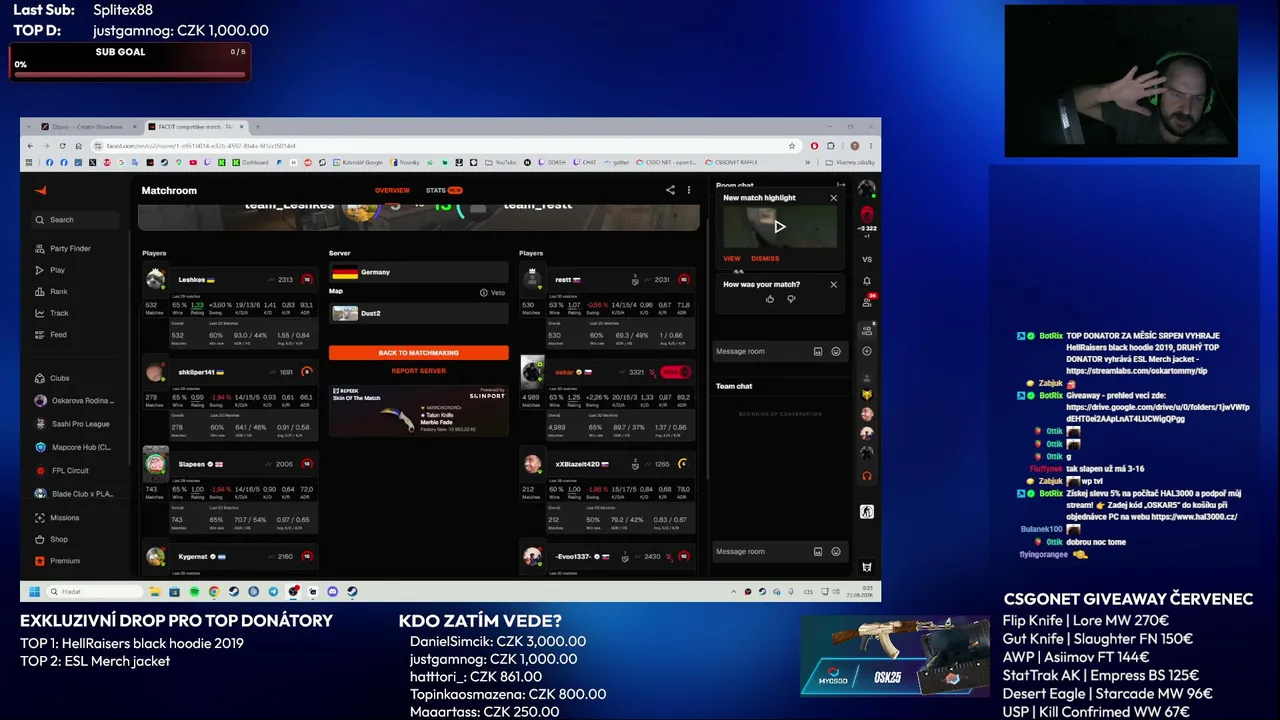Switch to the Creator Showdown browser tab
The height and width of the screenshot is (720, 1280).
88,127
